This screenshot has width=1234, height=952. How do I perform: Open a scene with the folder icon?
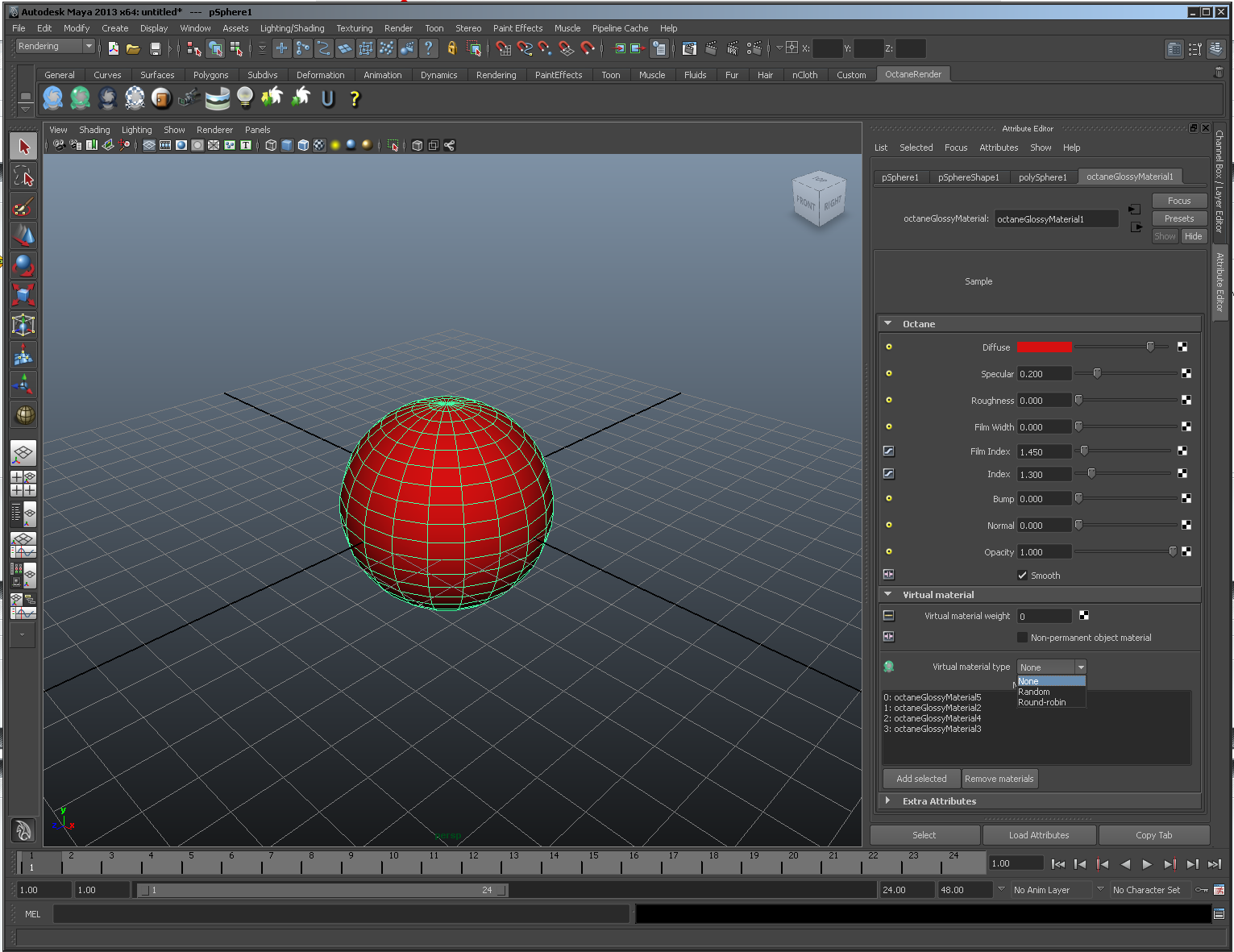pyautogui.click(x=133, y=48)
